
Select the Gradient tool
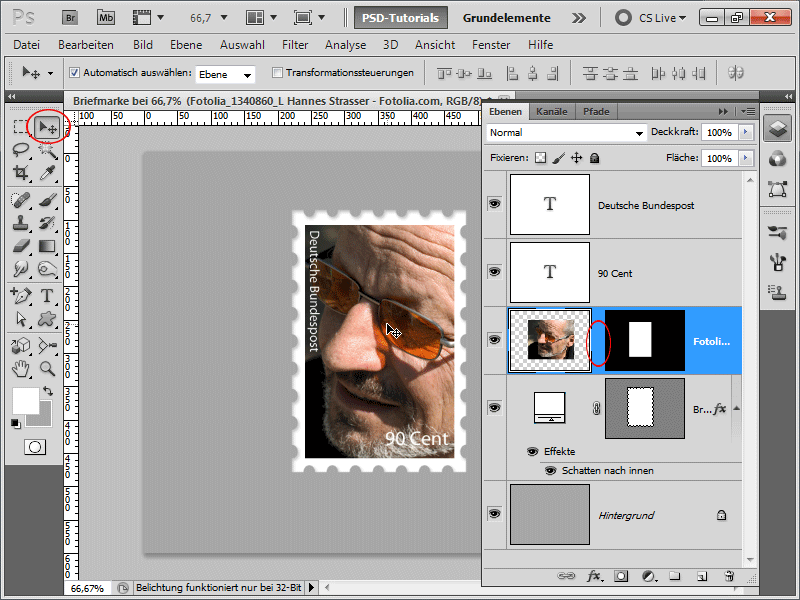point(47,246)
